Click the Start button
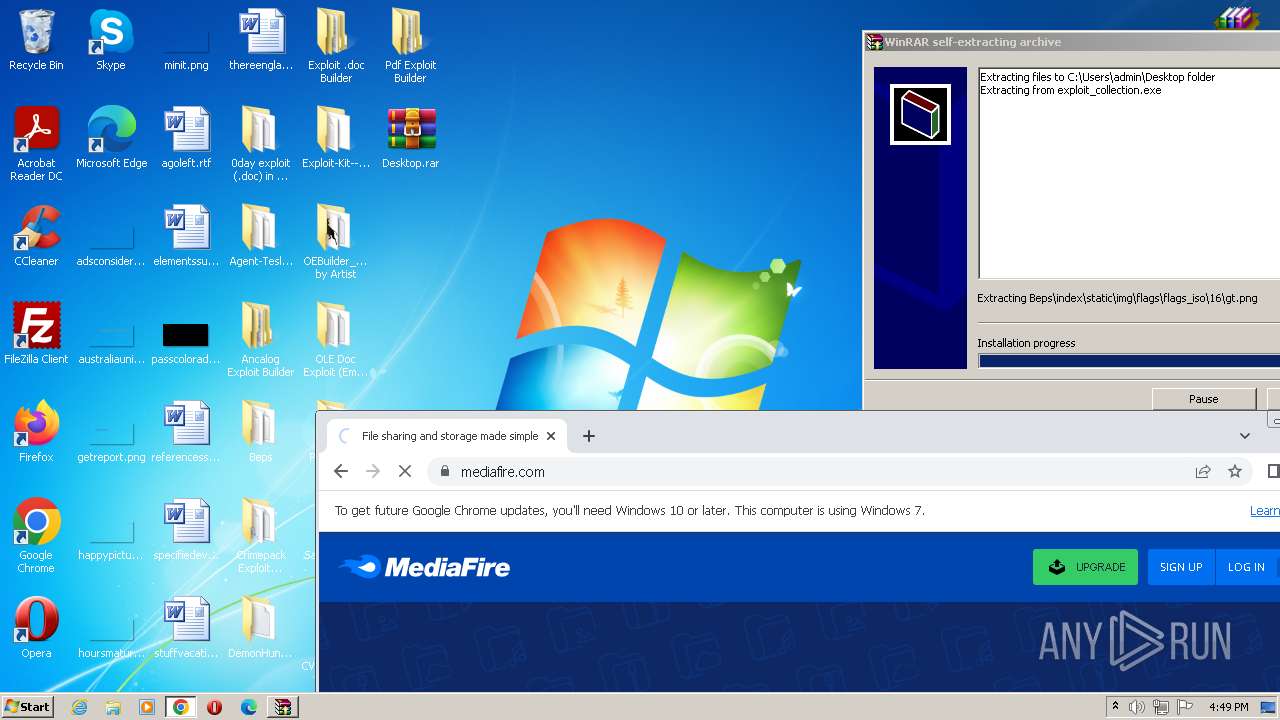 tap(28, 706)
